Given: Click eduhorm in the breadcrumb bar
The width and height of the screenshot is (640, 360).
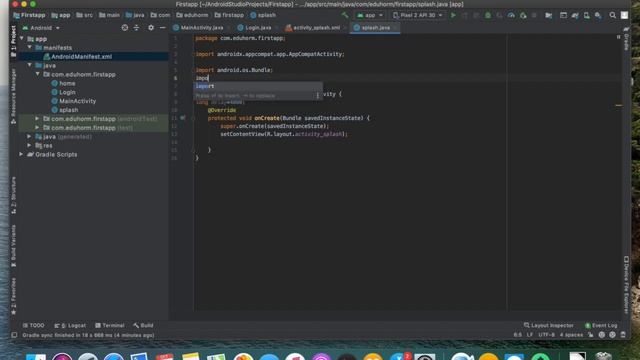Looking at the screenshot, I should [192, 15].
